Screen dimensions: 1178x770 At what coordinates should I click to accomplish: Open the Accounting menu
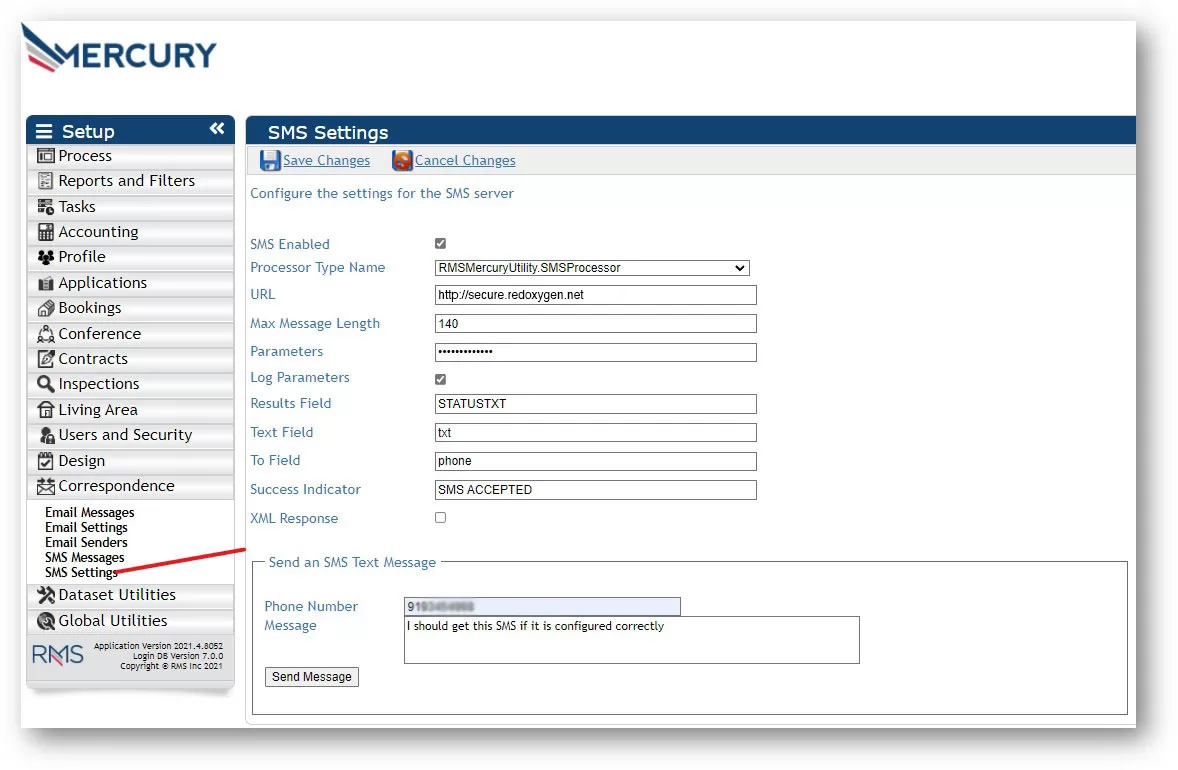tap(131, 232)
